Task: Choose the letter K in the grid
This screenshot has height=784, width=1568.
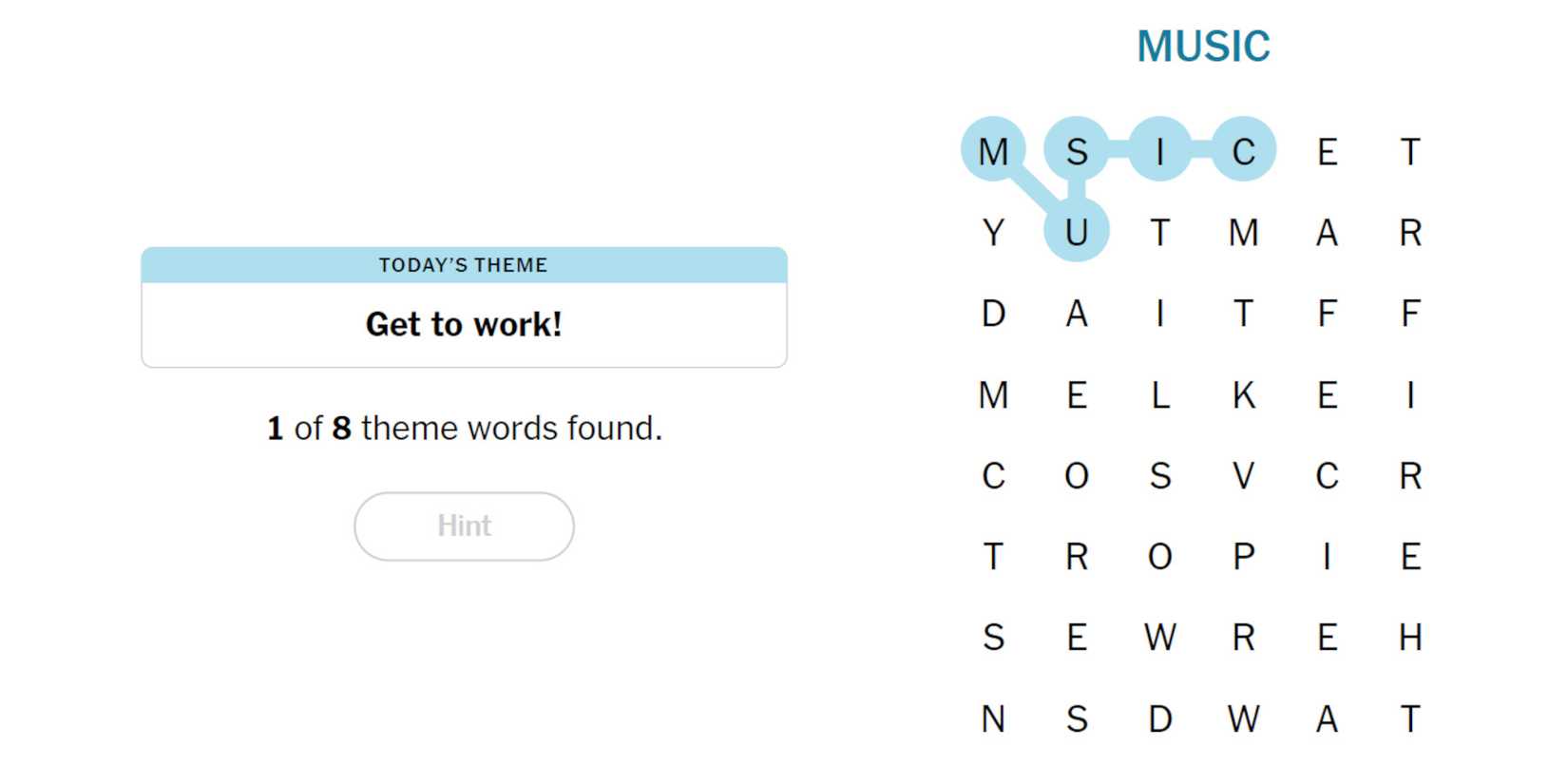Action: point(1243,394)
